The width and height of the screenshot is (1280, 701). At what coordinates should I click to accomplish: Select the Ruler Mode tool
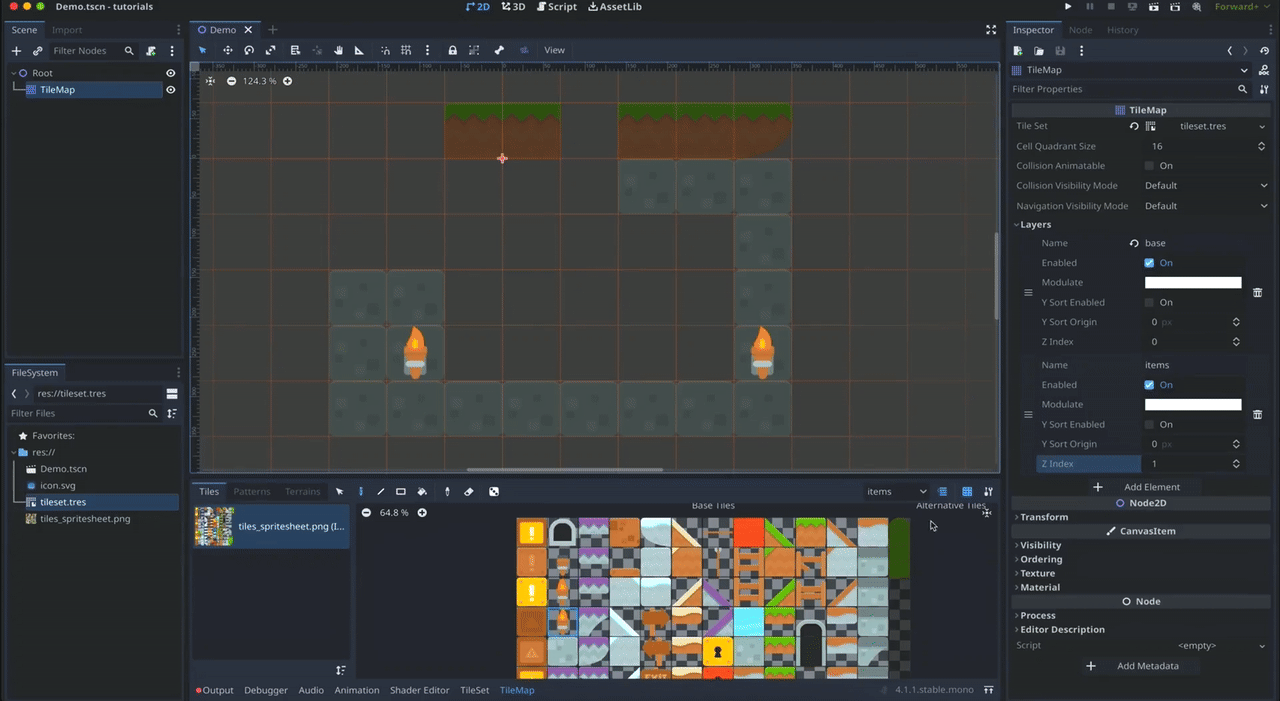coord(359,50)
